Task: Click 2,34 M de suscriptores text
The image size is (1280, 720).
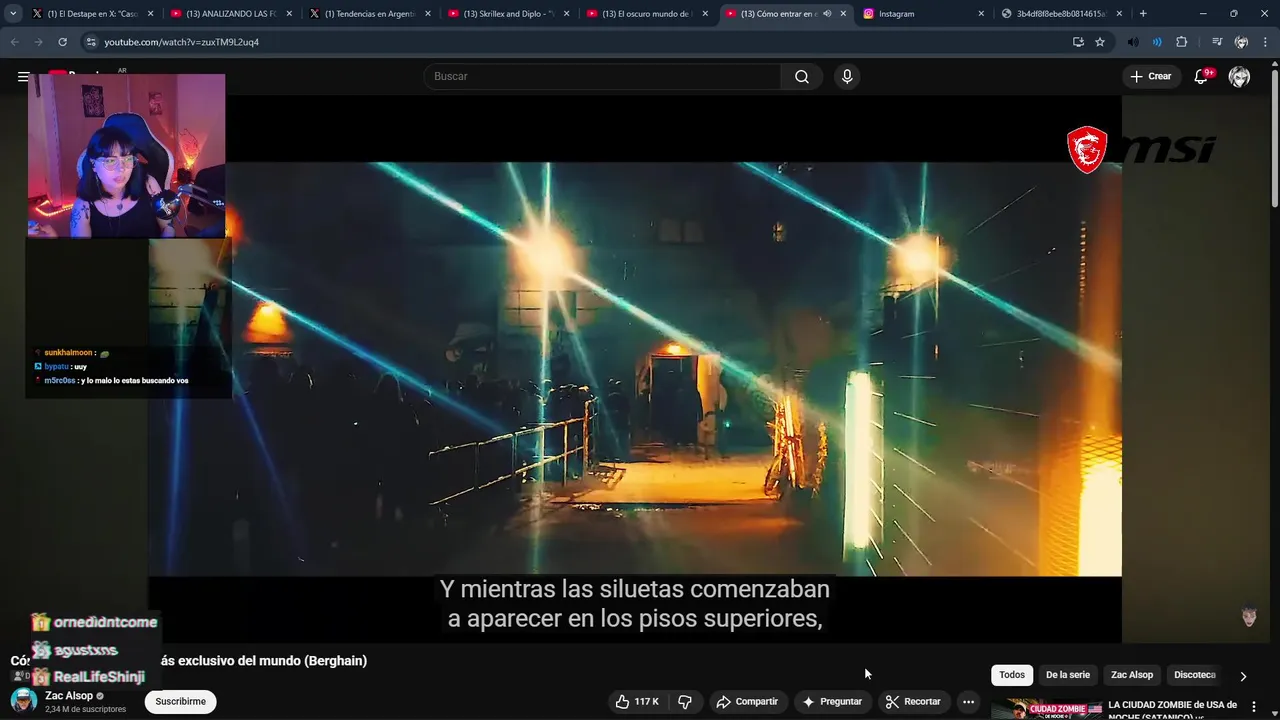Action: 85,709
